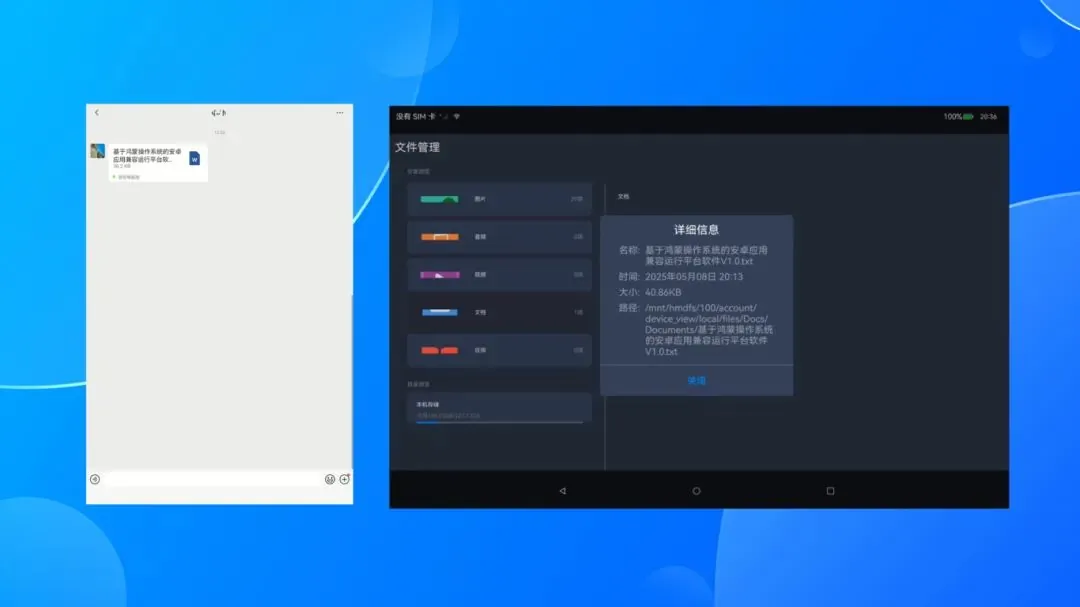Click the chat window's vertical scrollbar
This screenshot has width=1080, height=607.
point(352,381)
